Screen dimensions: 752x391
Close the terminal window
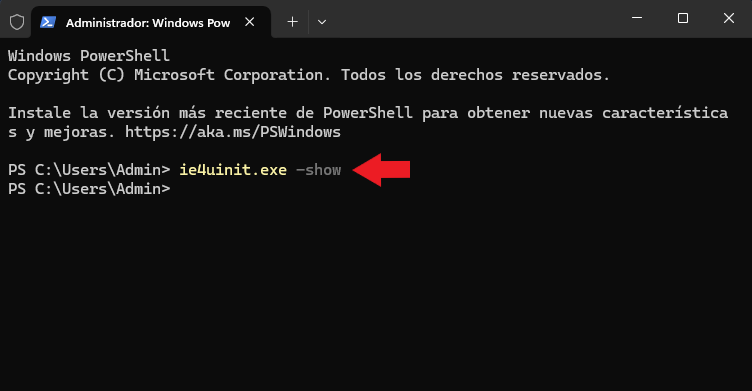(728, 18)
